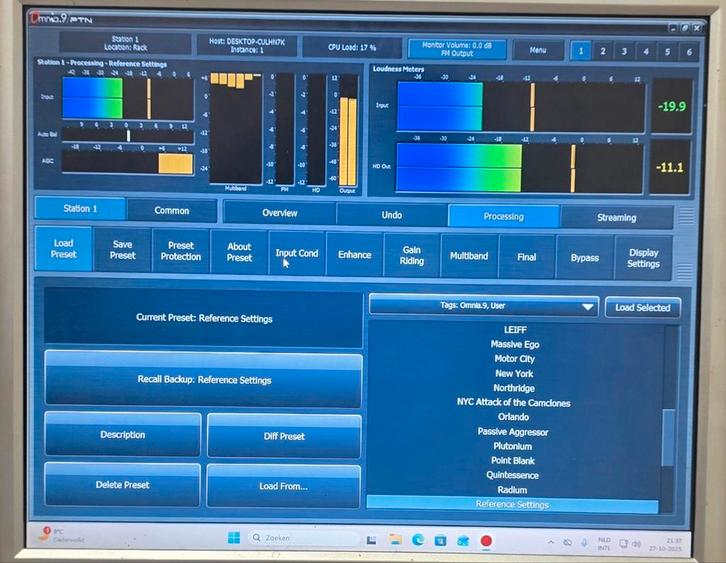Switch to display slot number 3

[x=624, y=50]
